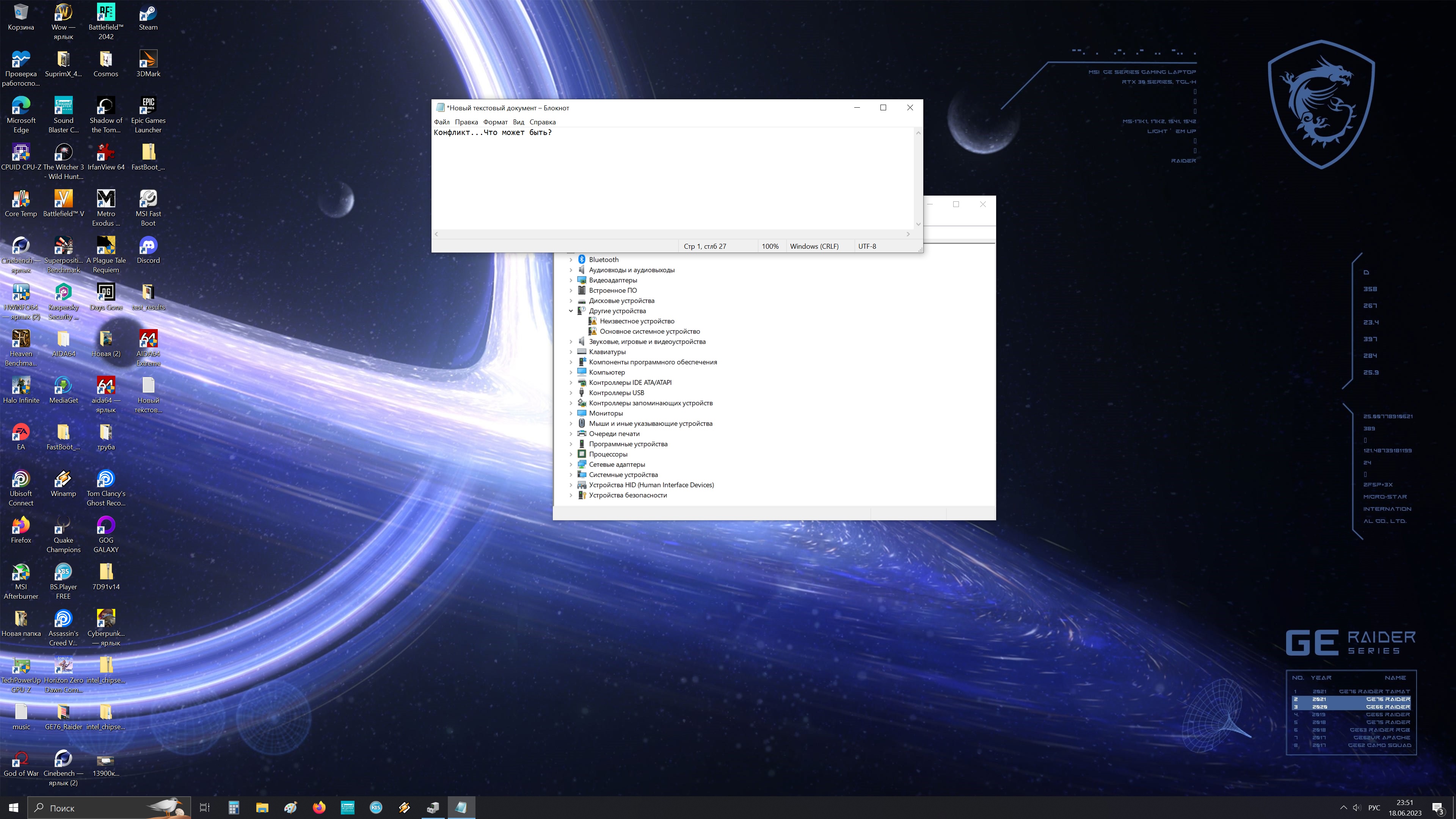Open the File Explorer taskbar icon

pyautogui.click(x=262, y=808)
